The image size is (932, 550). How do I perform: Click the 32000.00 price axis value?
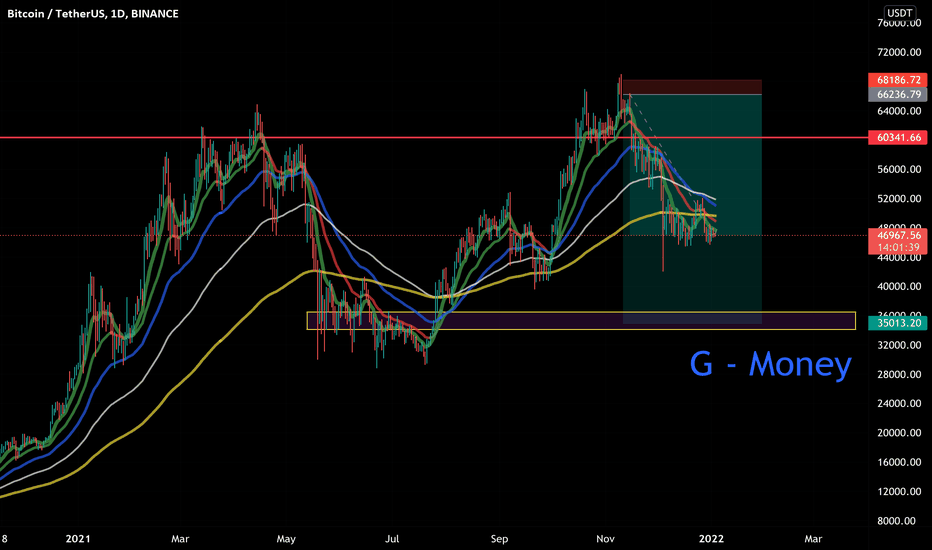click(x=899, y=345)
